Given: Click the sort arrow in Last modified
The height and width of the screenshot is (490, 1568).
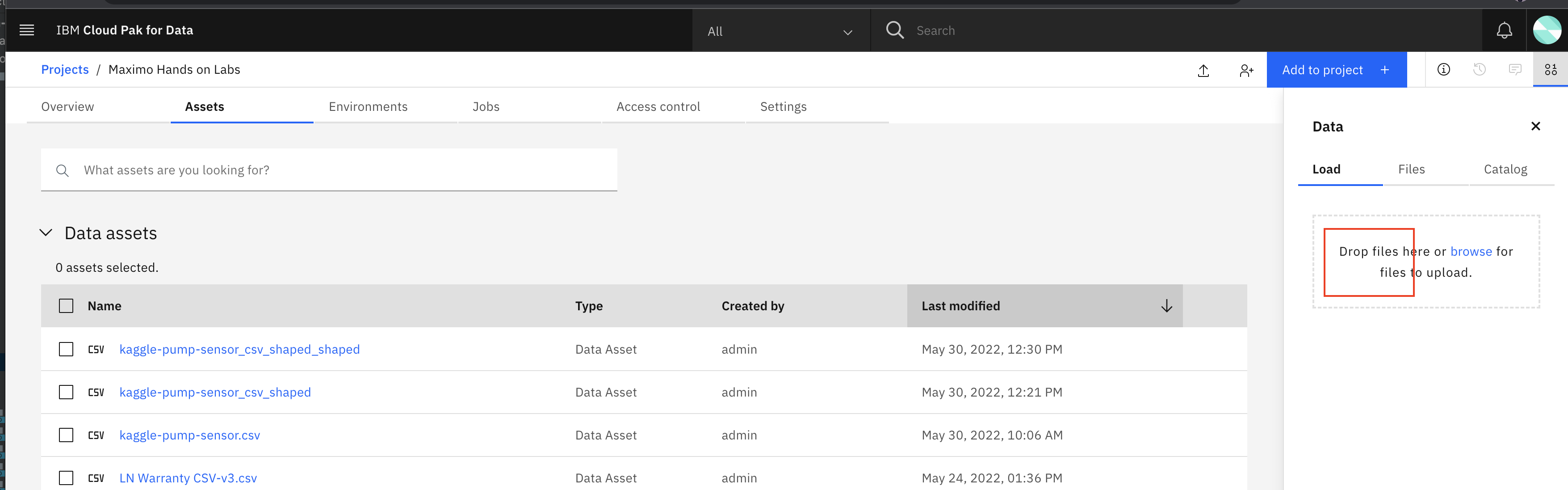Looking at the screenshot, I should [1166, 306].
